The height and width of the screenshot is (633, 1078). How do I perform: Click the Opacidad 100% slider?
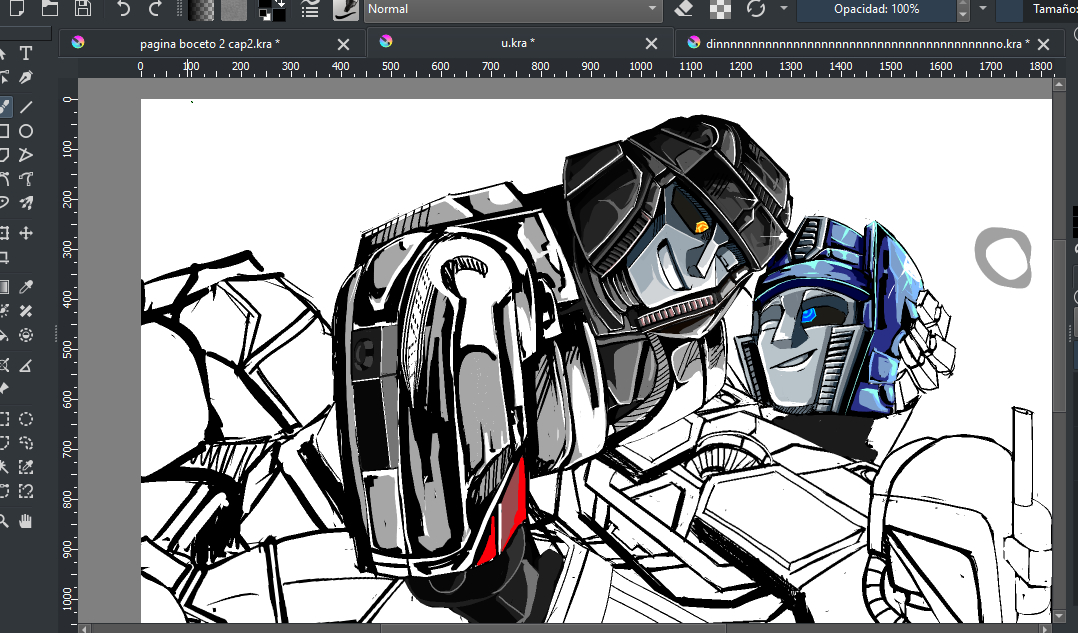pyautogui.click(x=876, y=9)
